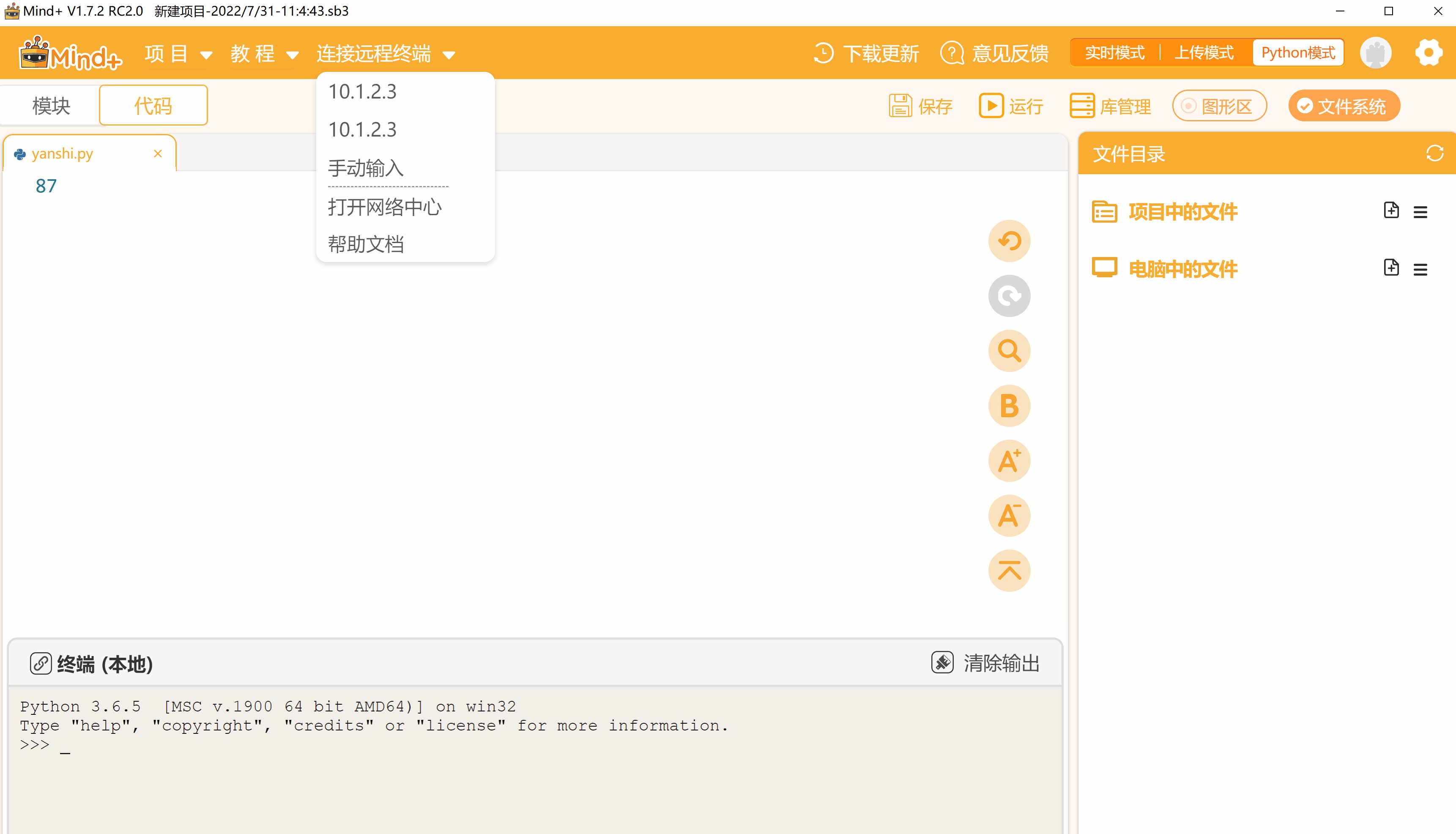Click the terminal link icon
1456x834 pixels.
pyautogui.click(x=41, y=663)
